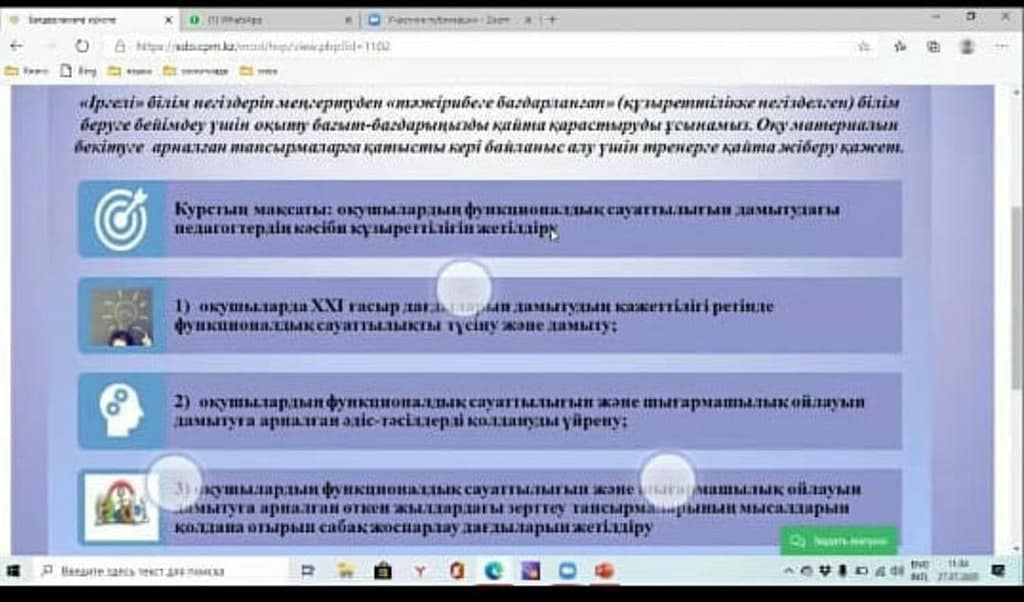Viewport: 1024px width, 602px height.
Task: Bookmark this page with the star icon
Action: (864, 46)
